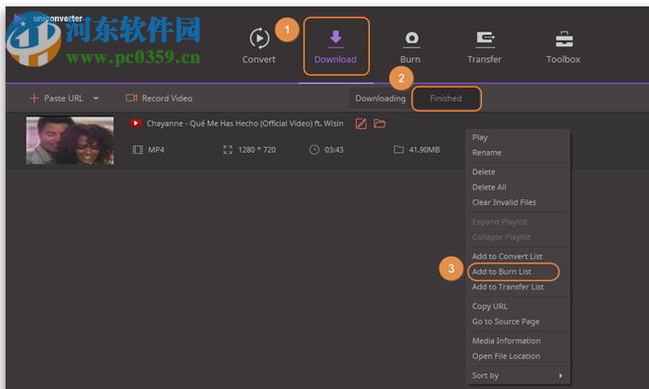Open the Burn section
The image size is (649, 389).
(x=411, y=47)
